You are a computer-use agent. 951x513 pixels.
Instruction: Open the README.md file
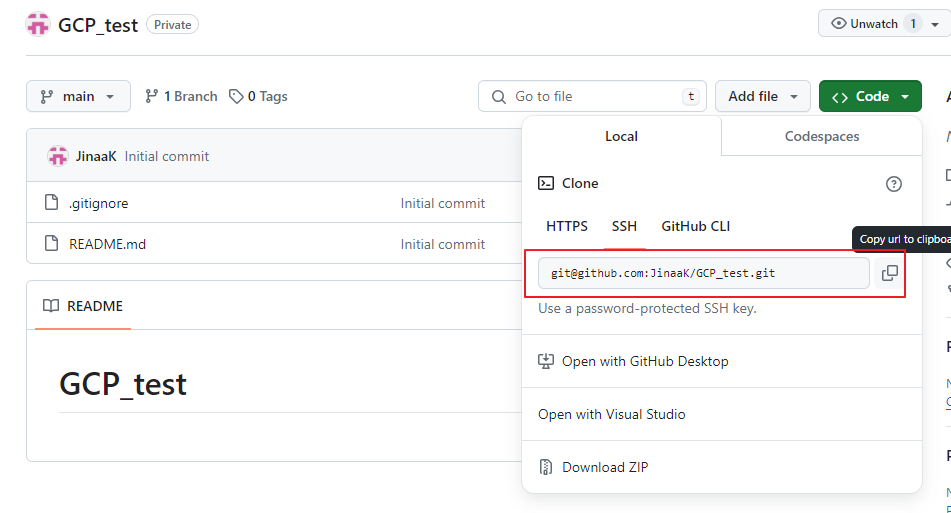107,244
